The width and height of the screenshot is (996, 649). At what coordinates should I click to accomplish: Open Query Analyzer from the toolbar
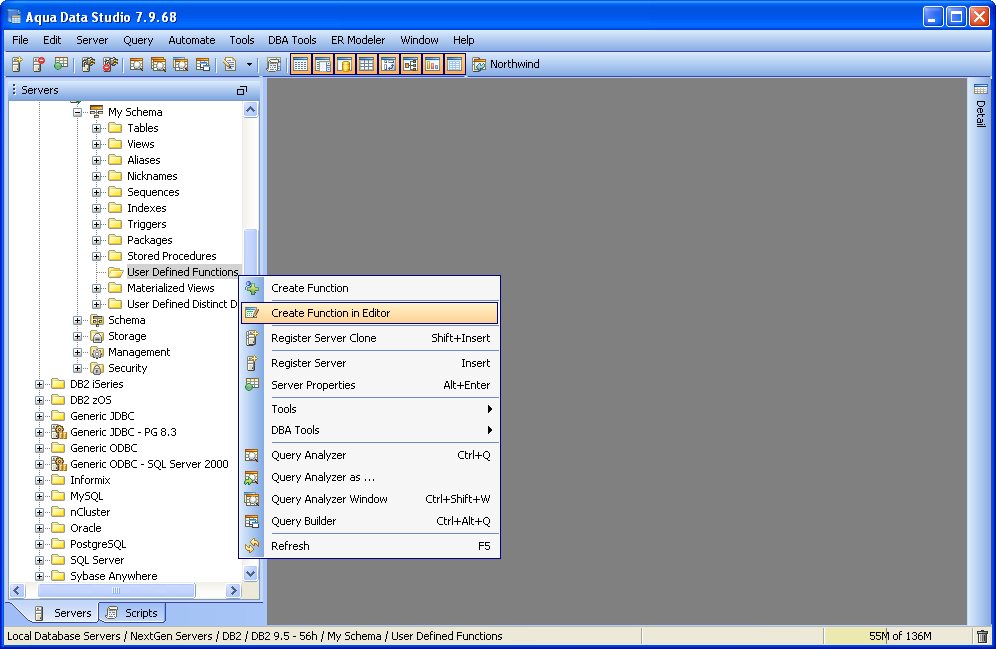136,64
